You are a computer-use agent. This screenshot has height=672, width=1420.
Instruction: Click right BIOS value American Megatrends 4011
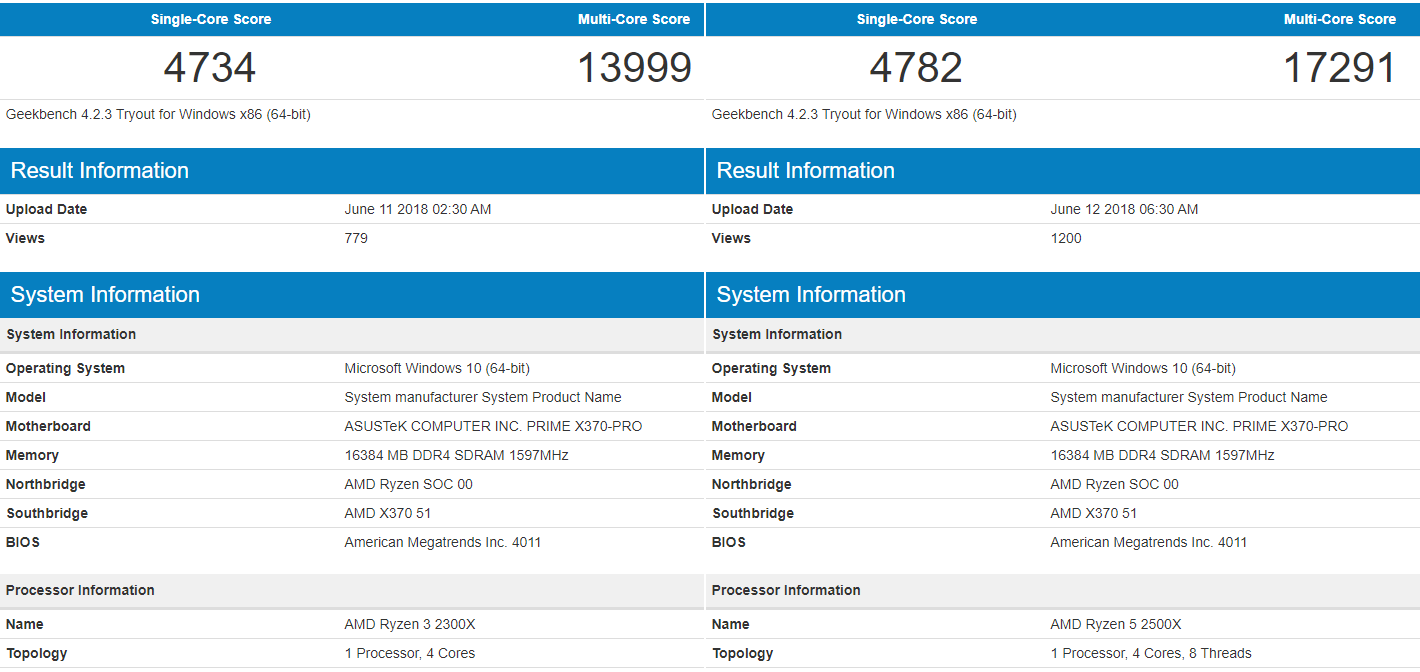[1149, 542]
